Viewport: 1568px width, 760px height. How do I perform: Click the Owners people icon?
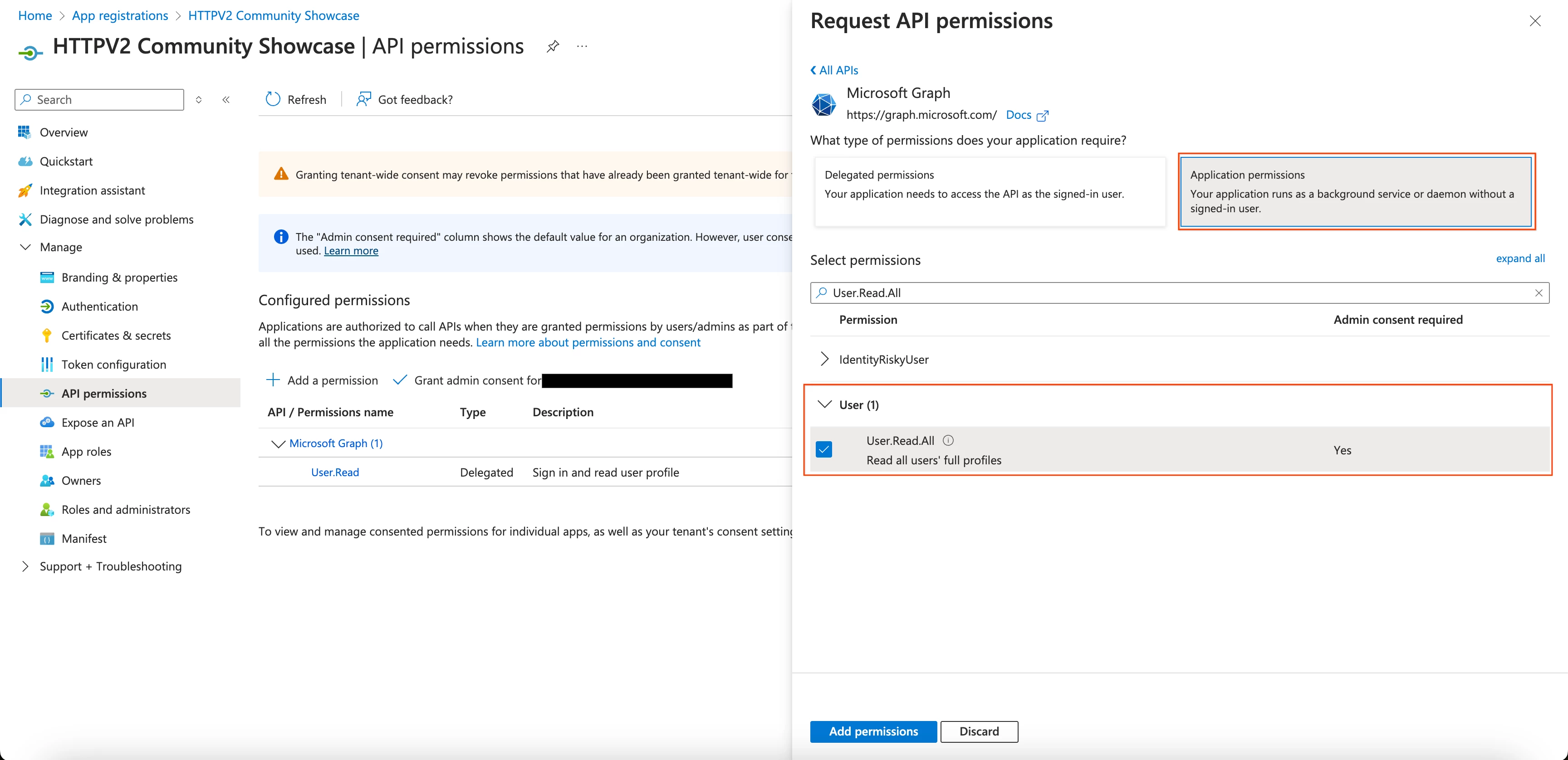tap(47, 481)
